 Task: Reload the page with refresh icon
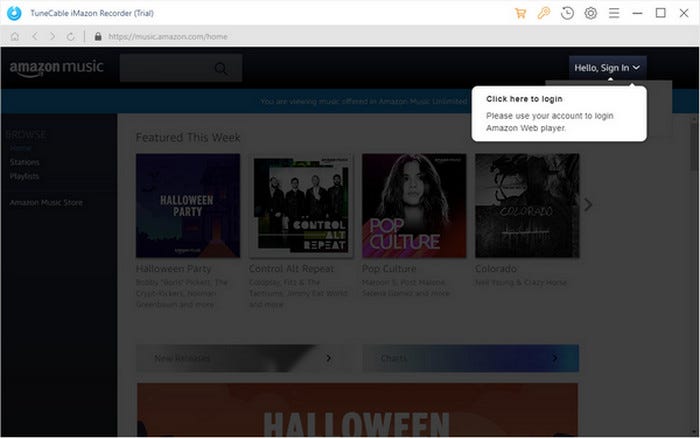click(71, 37)
